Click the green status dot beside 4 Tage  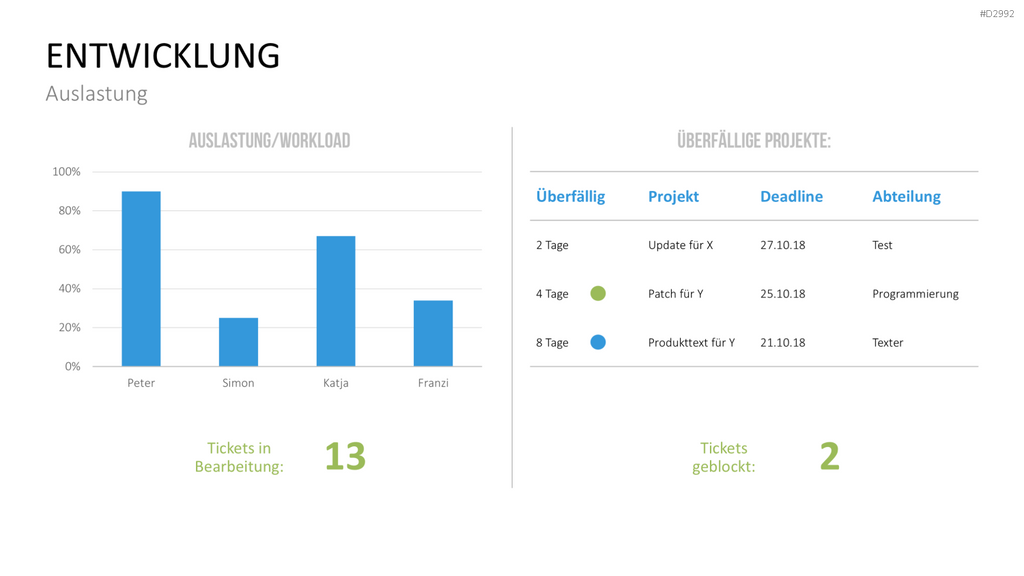point(598,293)
